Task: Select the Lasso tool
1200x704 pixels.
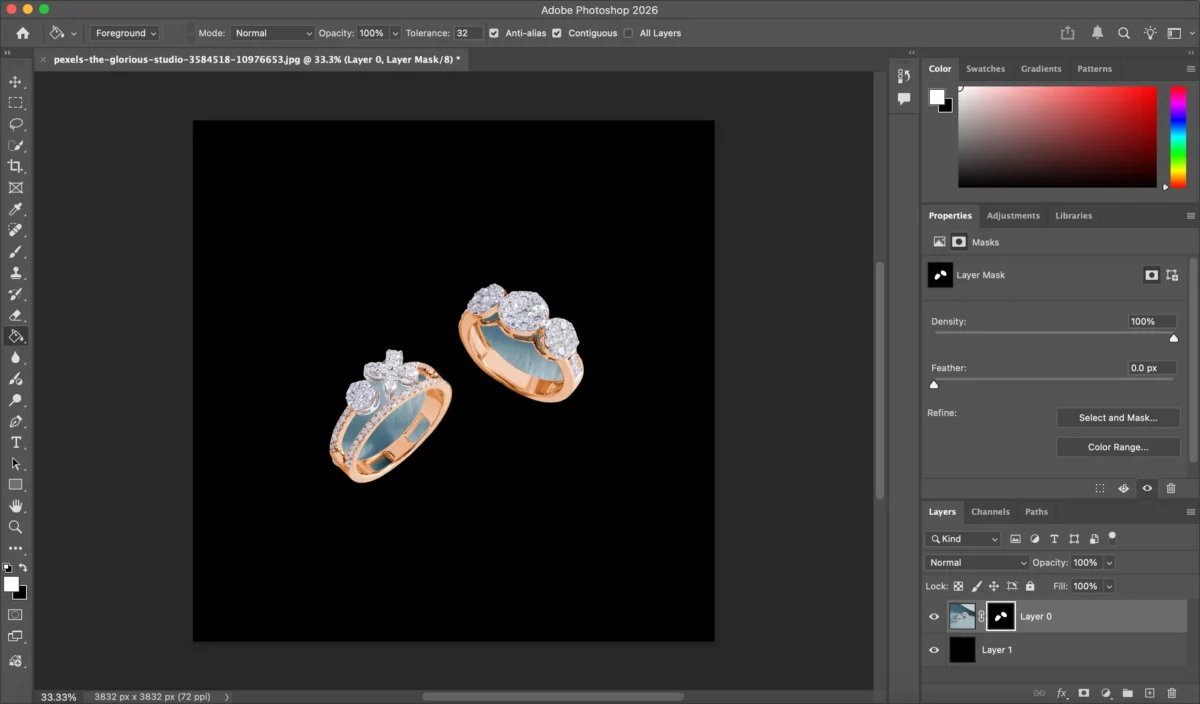Action: pos(16,124)
